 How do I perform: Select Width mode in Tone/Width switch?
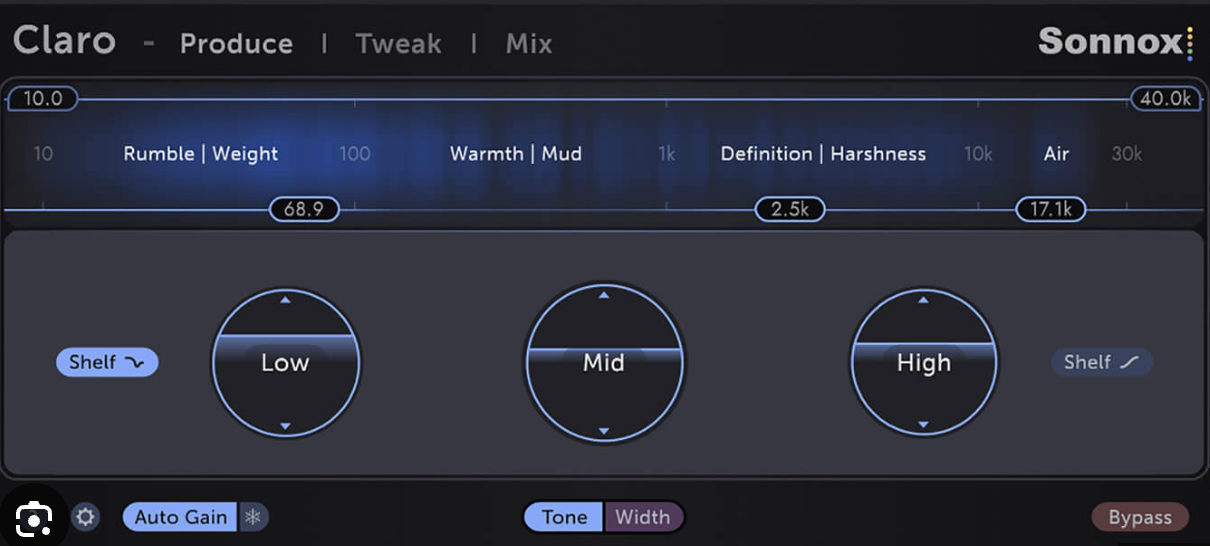[x=643, y=517]
